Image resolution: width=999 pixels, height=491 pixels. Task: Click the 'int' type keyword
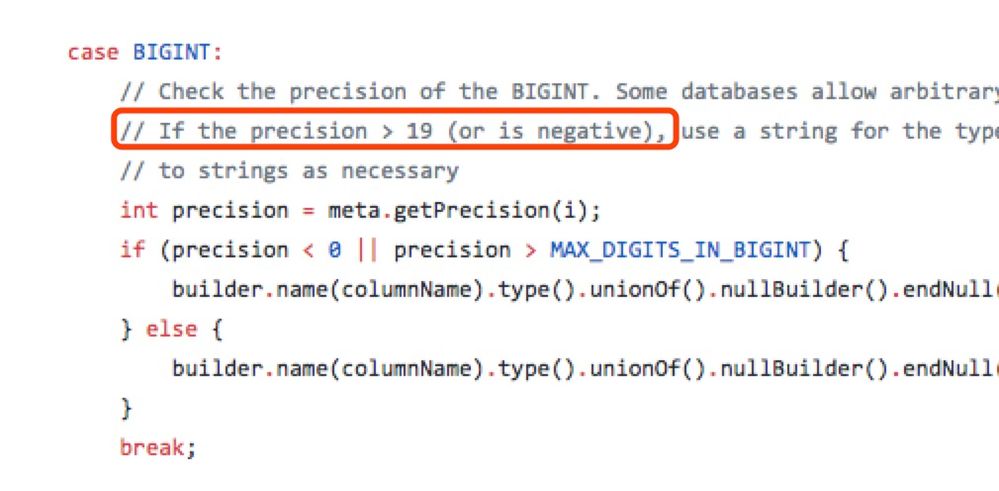[139, 210]
